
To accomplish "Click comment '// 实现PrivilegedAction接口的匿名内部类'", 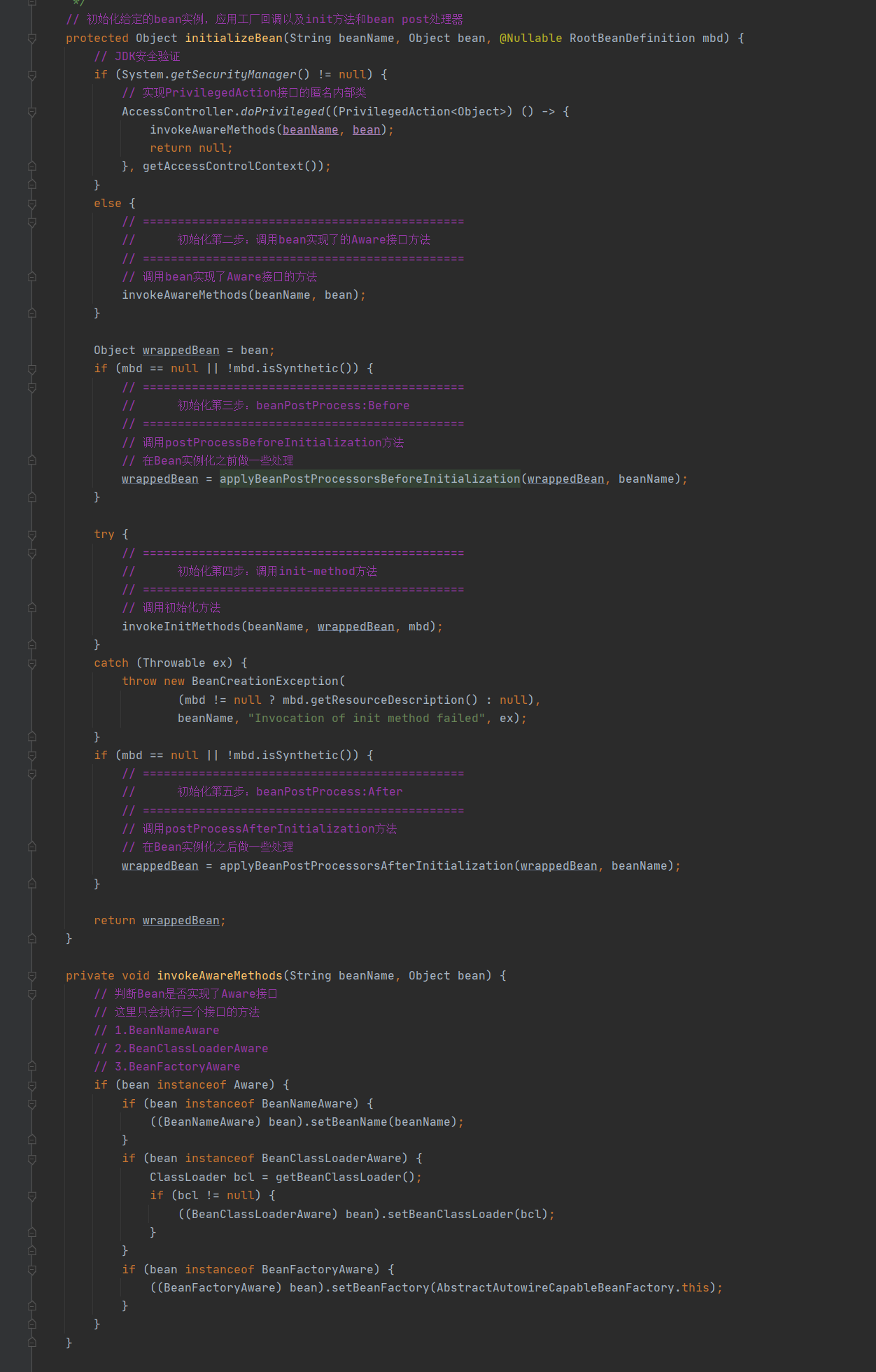I will tap(244, 93).
